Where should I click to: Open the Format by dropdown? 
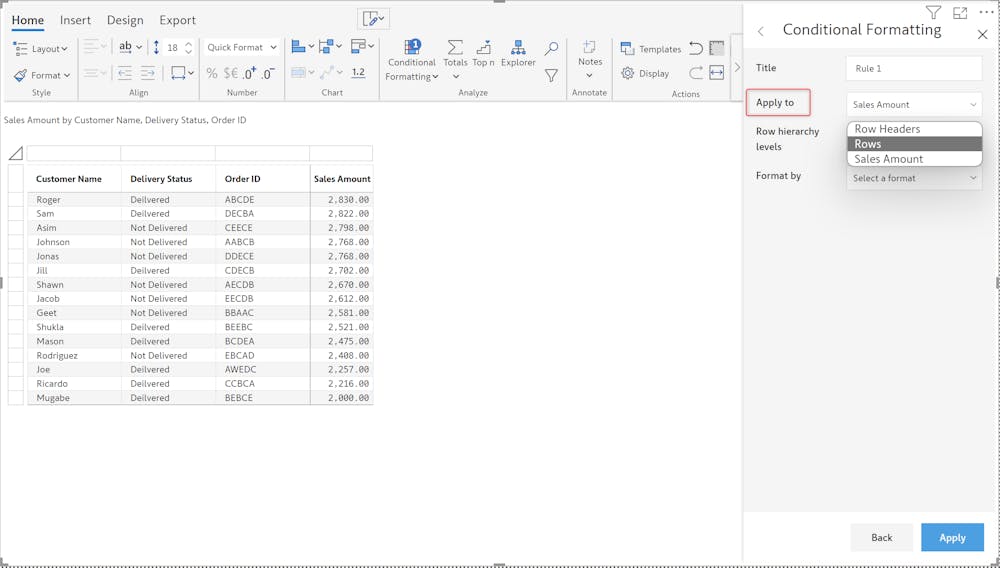pyautogui.click(x=914, y=178)
